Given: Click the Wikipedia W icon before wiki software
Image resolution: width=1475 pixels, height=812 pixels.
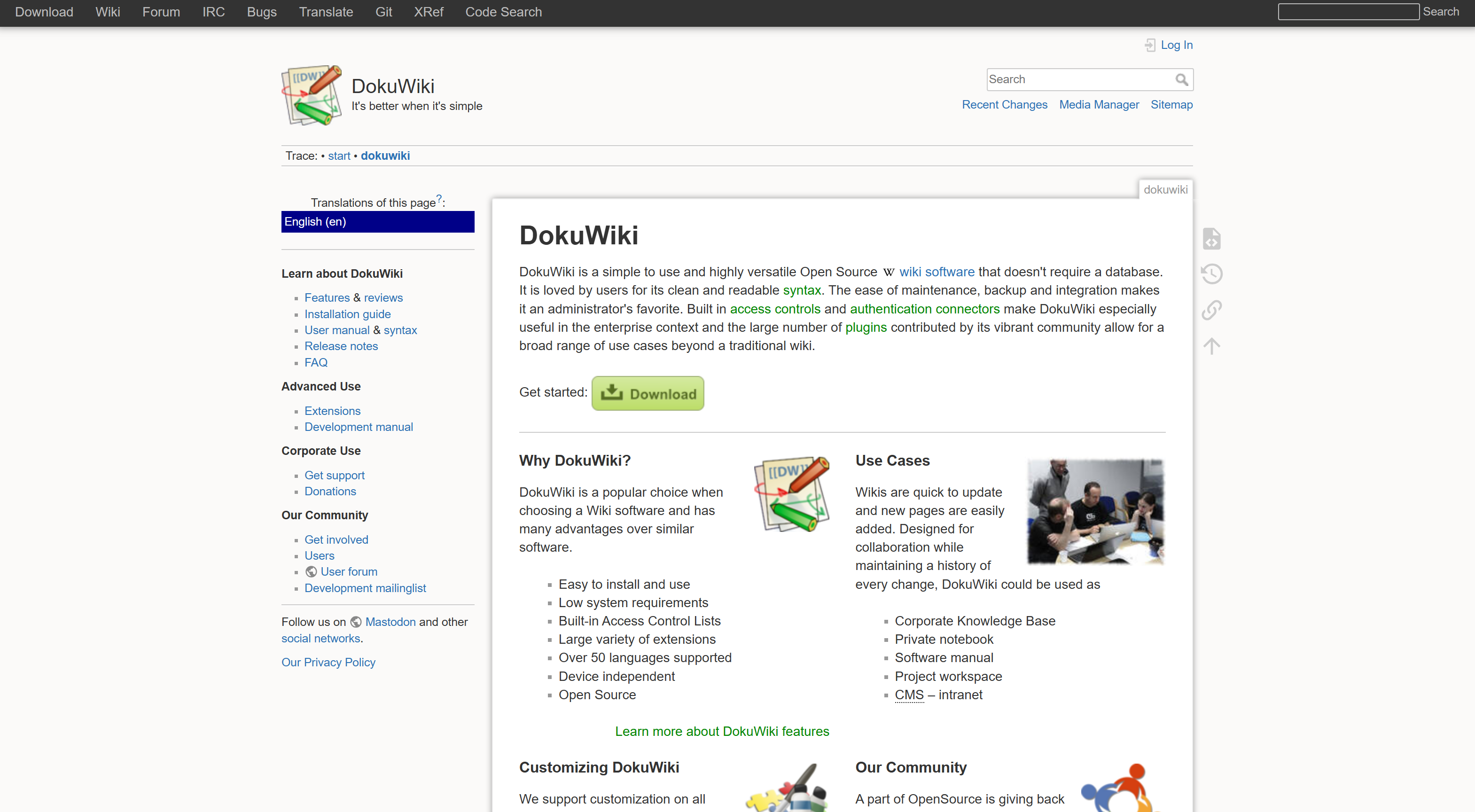Looking at the screenshot, I should click(x=889, y=273).
